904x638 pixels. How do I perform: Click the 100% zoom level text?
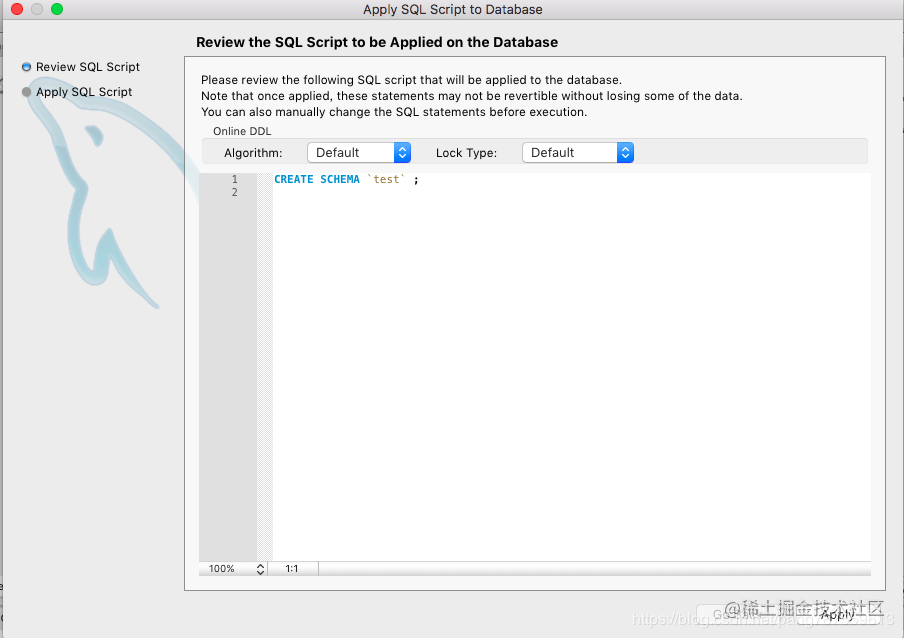coord(221,569)
